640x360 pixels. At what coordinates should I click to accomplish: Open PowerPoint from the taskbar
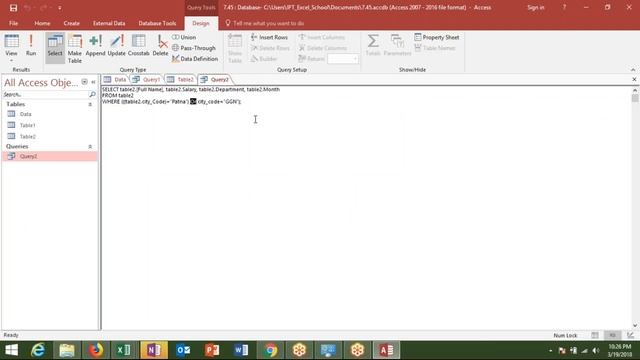(x=212, y=350)
